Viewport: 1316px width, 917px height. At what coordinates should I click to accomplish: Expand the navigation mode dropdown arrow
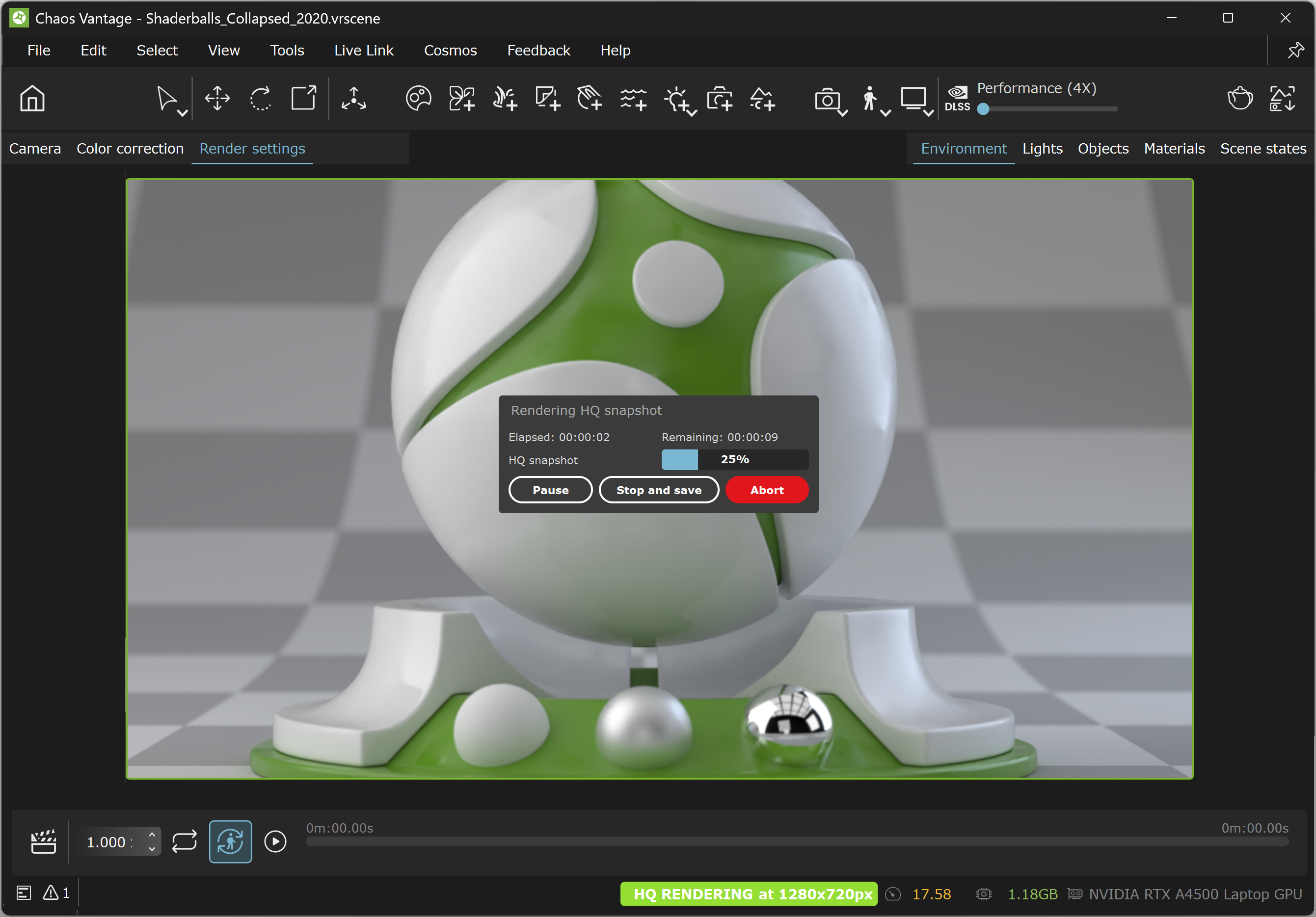(x=886, y=113)
